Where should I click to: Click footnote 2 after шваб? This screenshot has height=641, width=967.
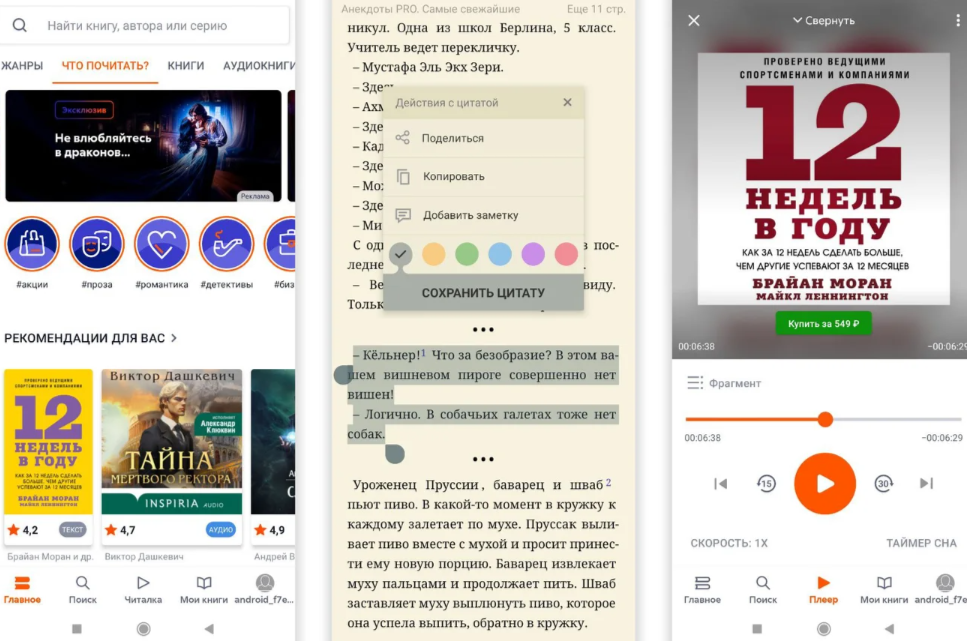click(608, 482)
